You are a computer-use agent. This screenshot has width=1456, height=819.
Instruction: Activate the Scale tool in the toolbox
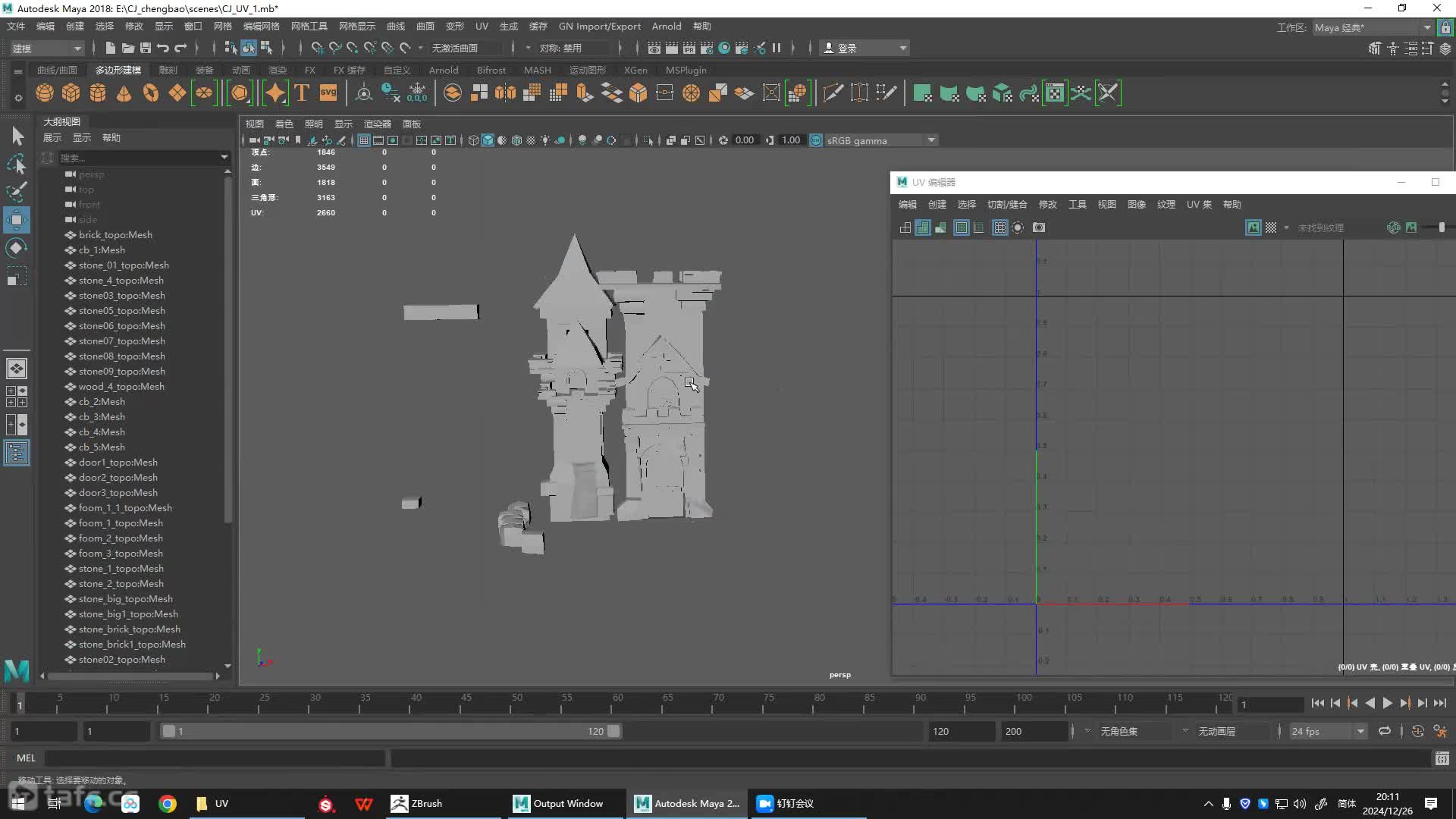tap(17, 276)
